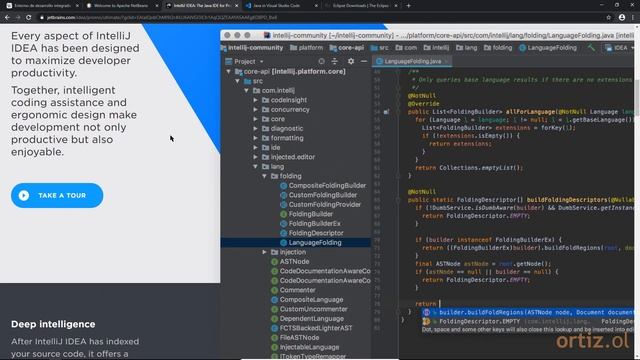Viewport: 640px width, 360px height.
Task: Click the locate target icon in Project panel
Action: click(x=322, y=61)
